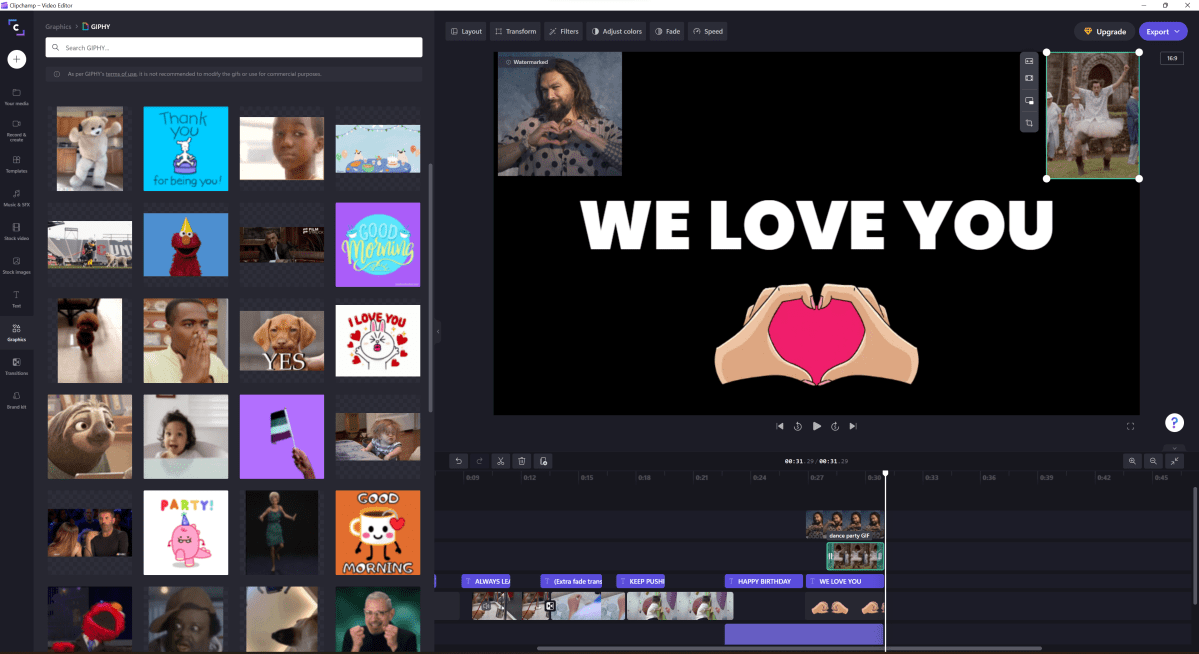1199x654 pixels.
Task: Zoom out on the timeline
Action: (1153, 461)
